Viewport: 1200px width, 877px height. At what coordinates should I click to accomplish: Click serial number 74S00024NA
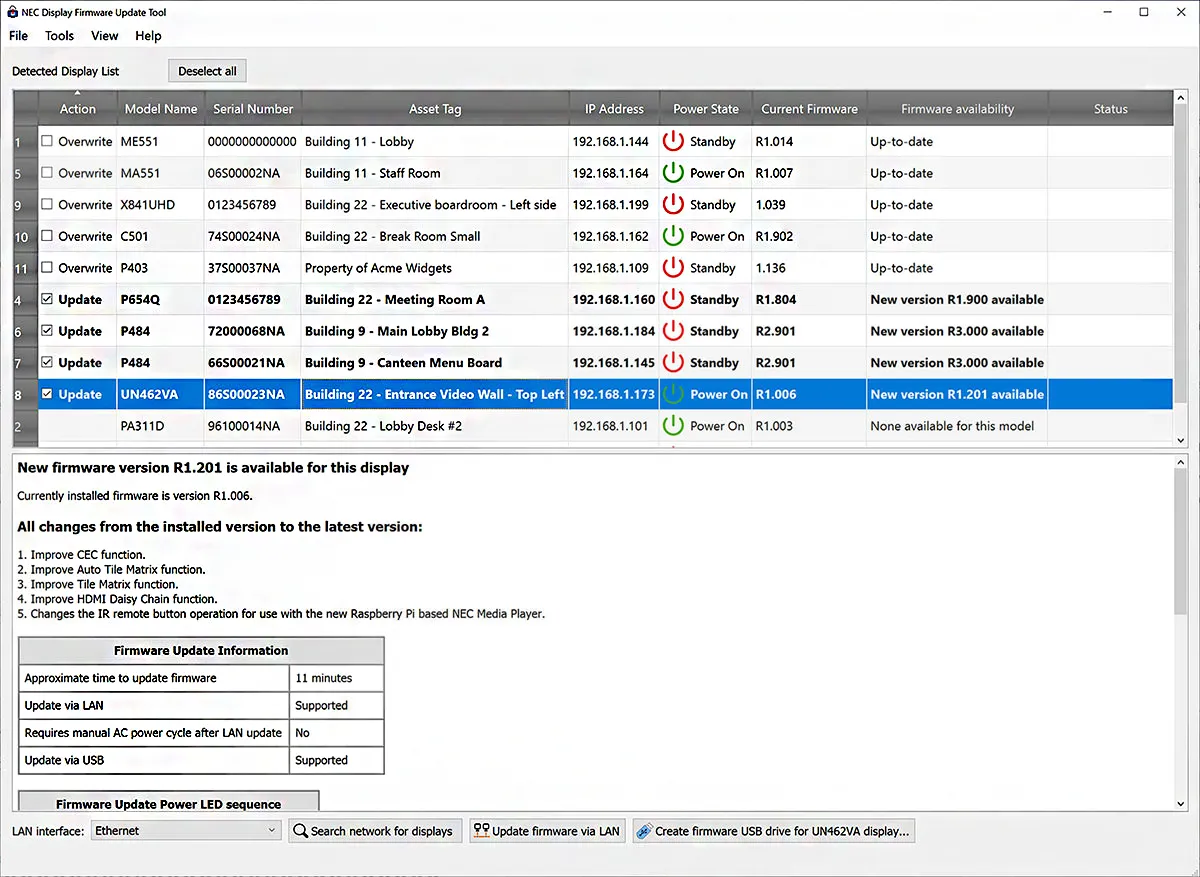coord(244,236)
